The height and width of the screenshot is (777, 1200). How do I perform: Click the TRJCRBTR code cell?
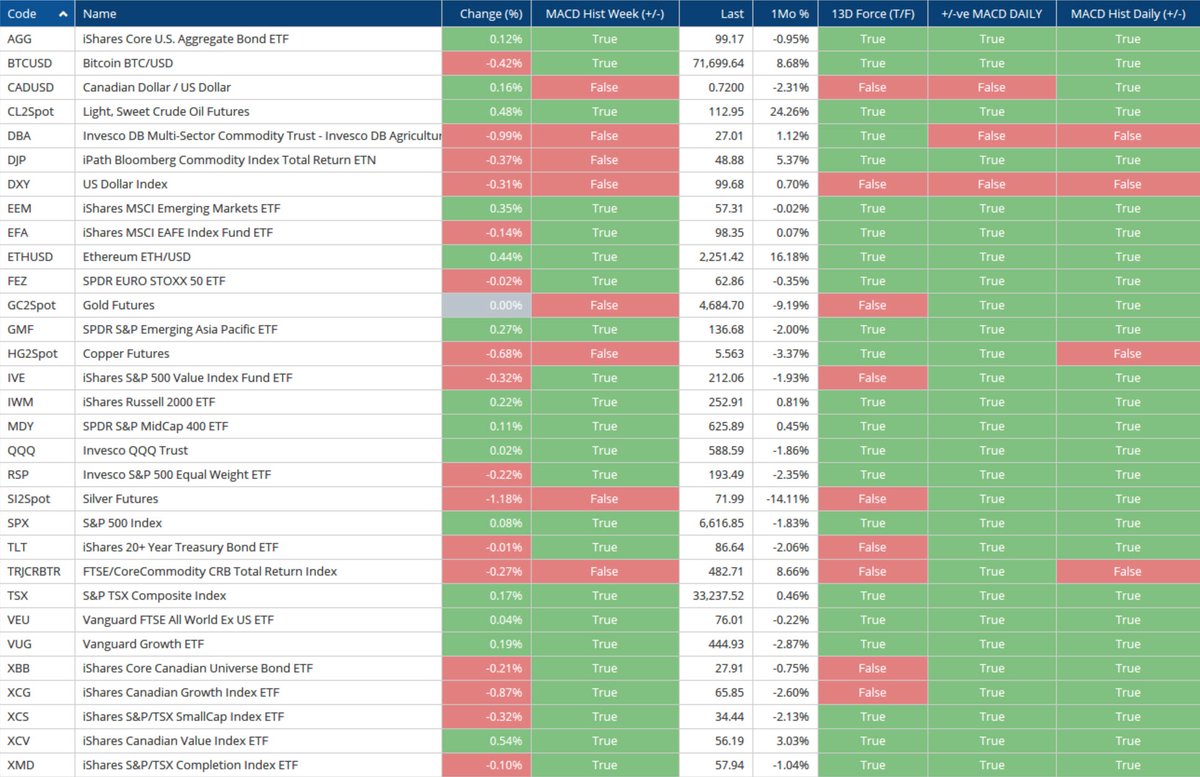click(x=38, y=571)
